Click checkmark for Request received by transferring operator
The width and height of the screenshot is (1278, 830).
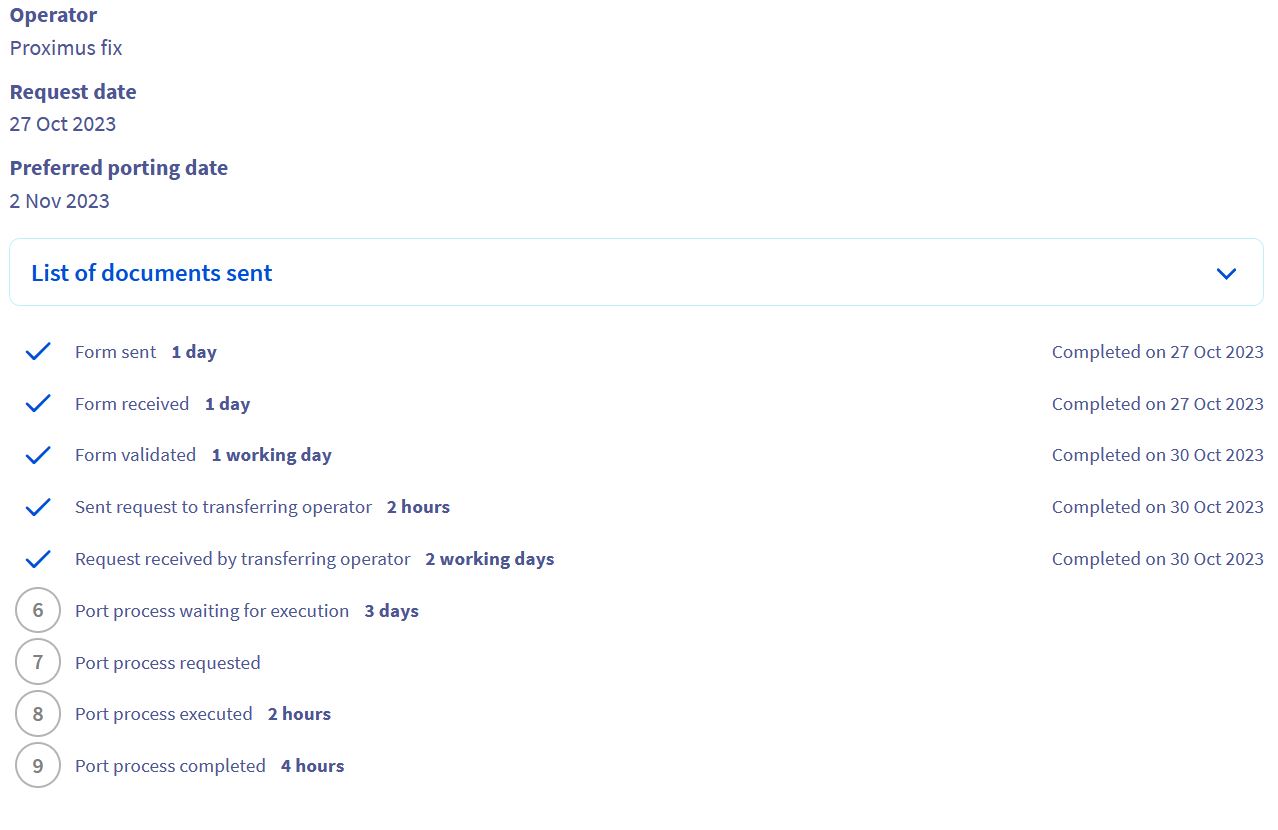pos(38,559)
